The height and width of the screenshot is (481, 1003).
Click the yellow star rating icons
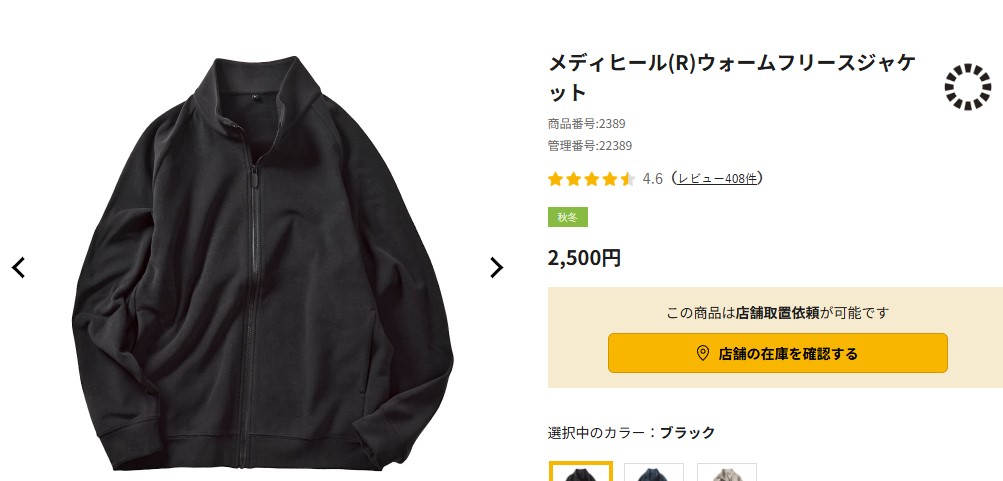[x=591, y=179]
